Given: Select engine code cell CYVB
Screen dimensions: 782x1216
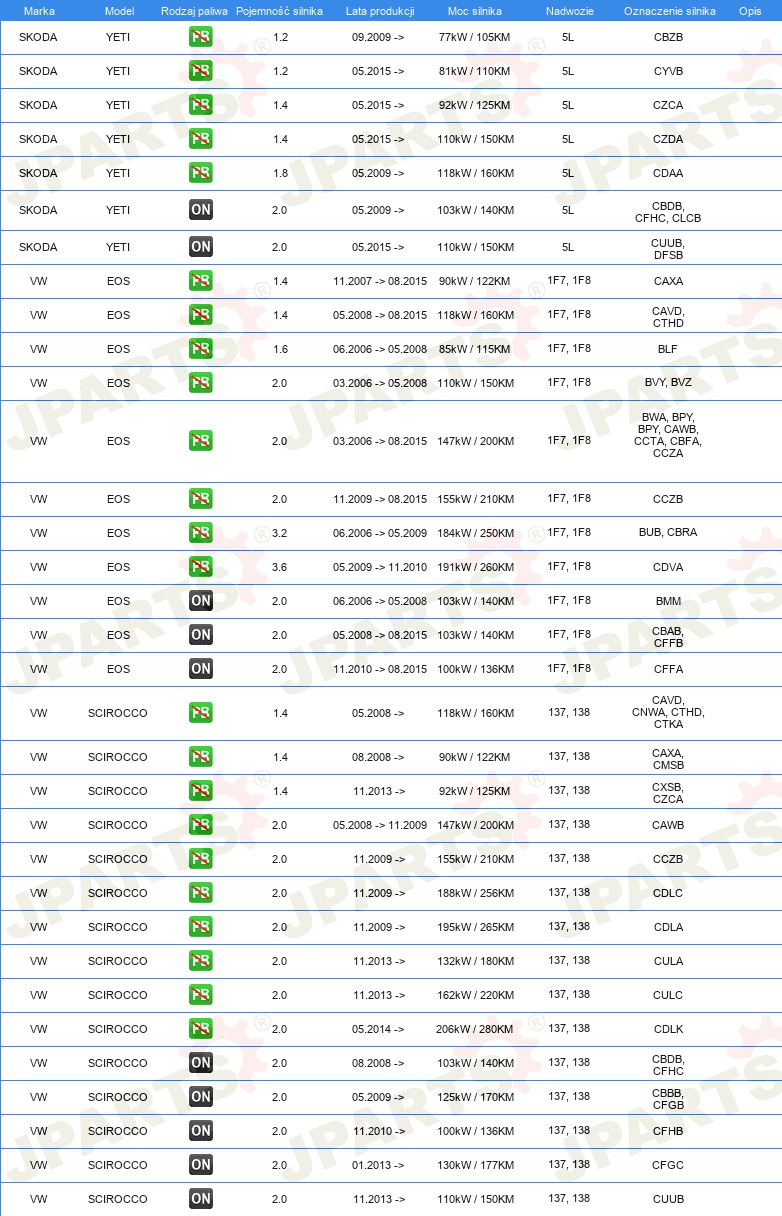Looking at the screenshot, I should pos(668,71).
